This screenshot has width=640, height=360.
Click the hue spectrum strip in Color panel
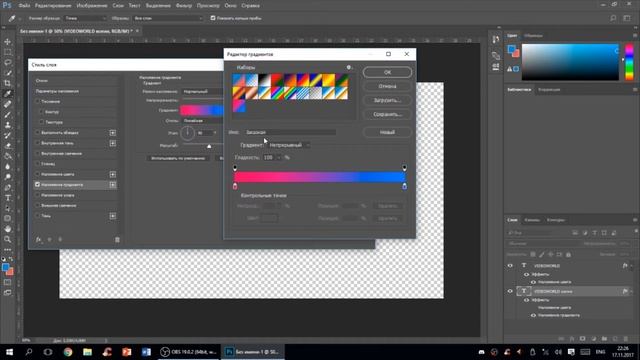[629, 62]
